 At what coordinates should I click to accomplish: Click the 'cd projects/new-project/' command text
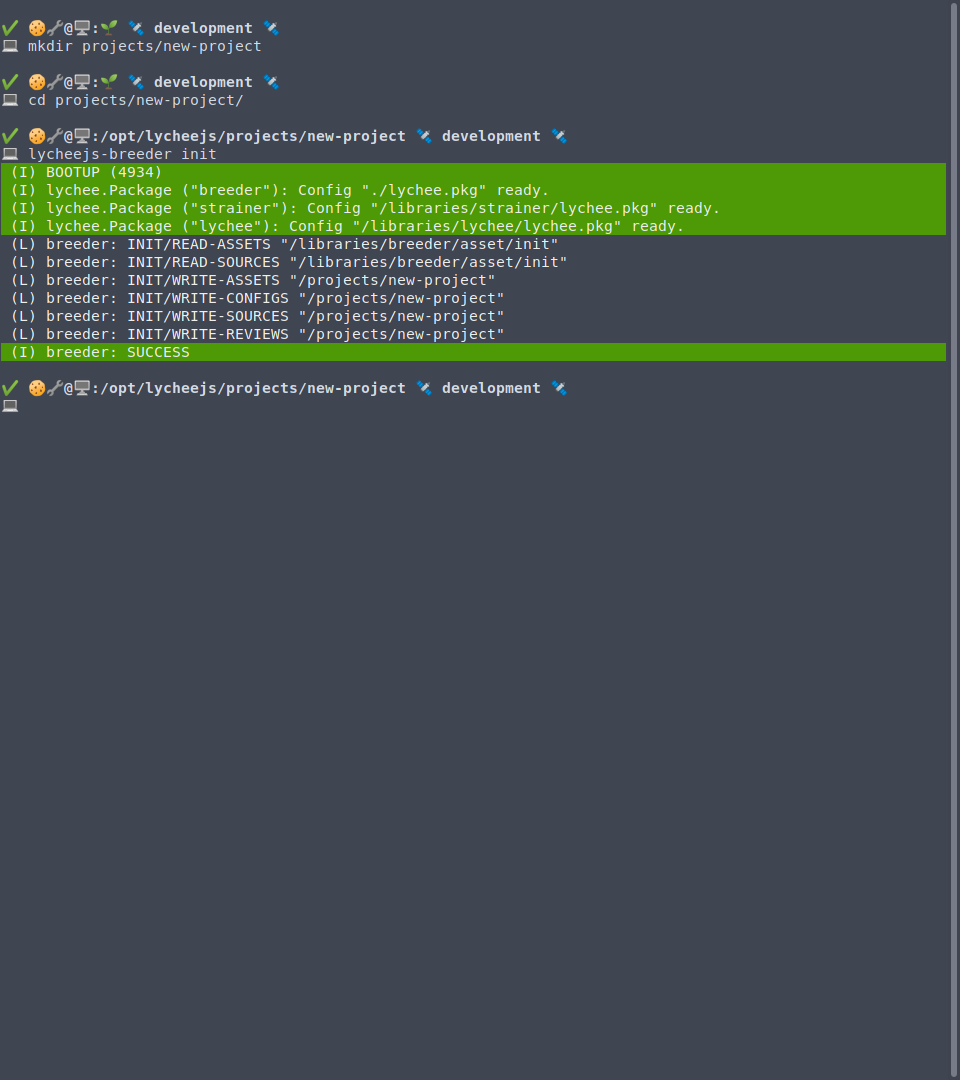[136, 100]
